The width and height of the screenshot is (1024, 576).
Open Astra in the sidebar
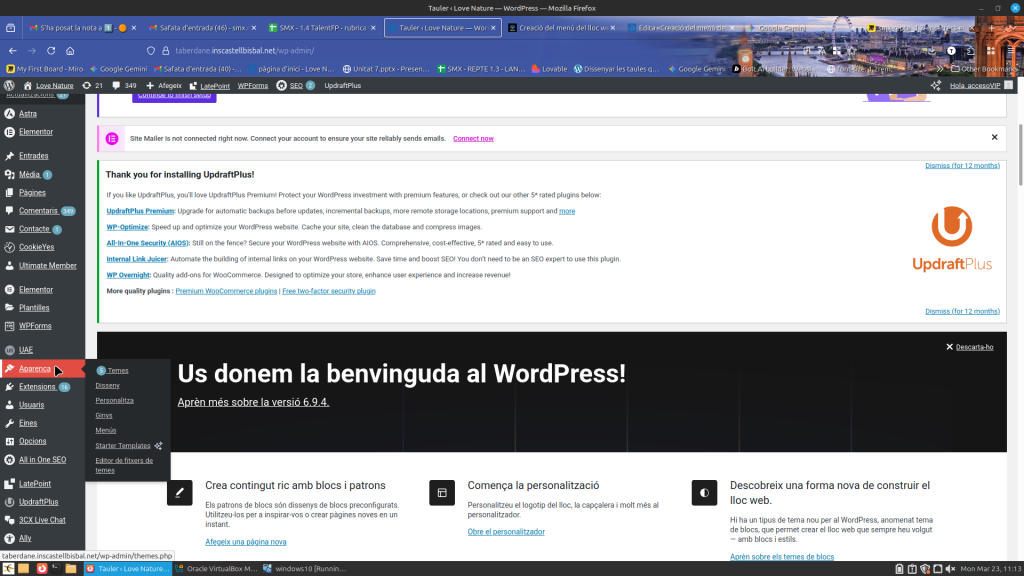click(27, 113)
